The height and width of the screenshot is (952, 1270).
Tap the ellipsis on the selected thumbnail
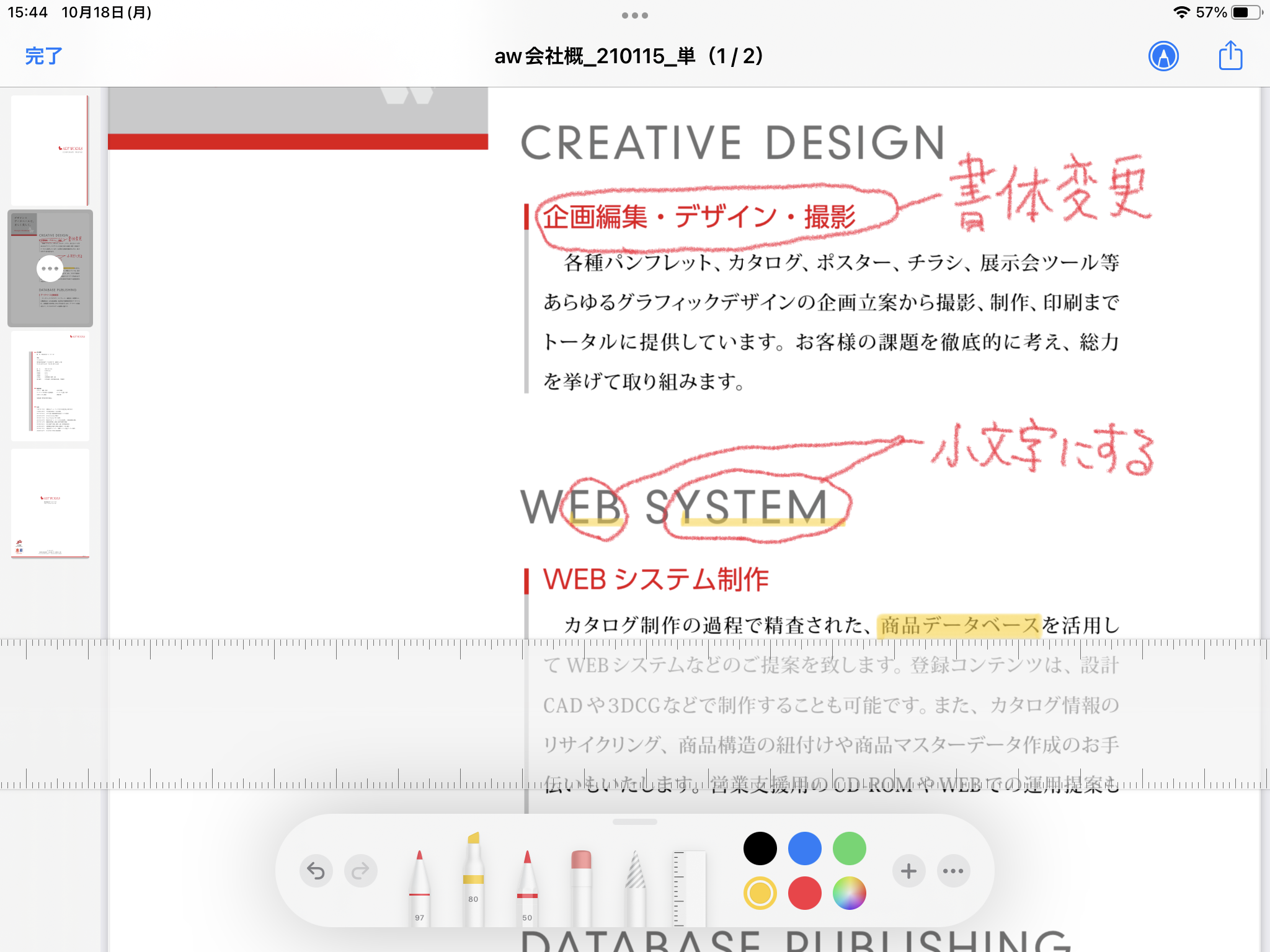tap(50, 268)
